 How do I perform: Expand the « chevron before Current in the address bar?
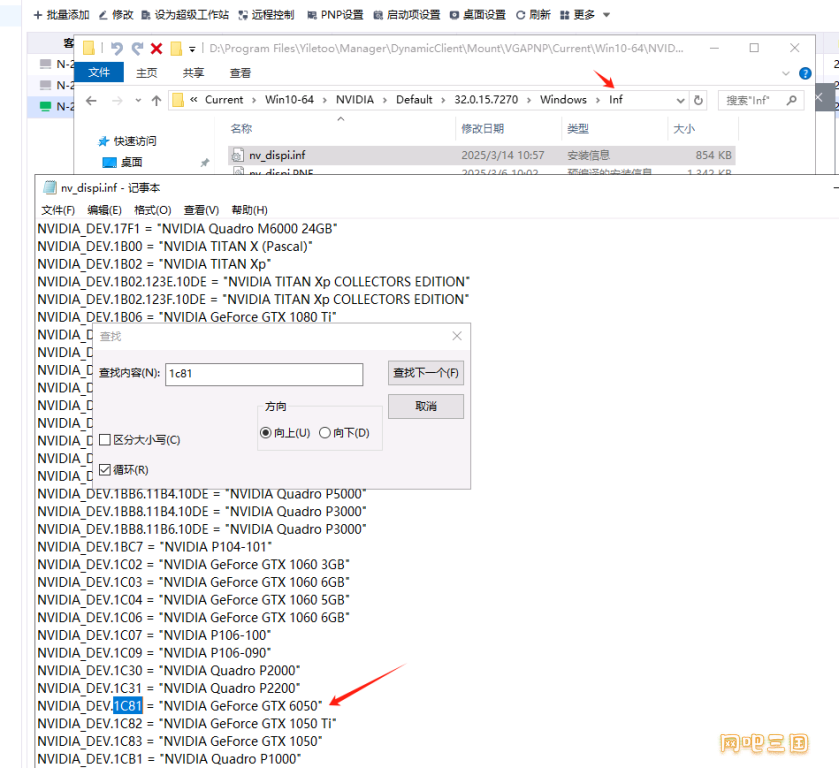[194, 100]
